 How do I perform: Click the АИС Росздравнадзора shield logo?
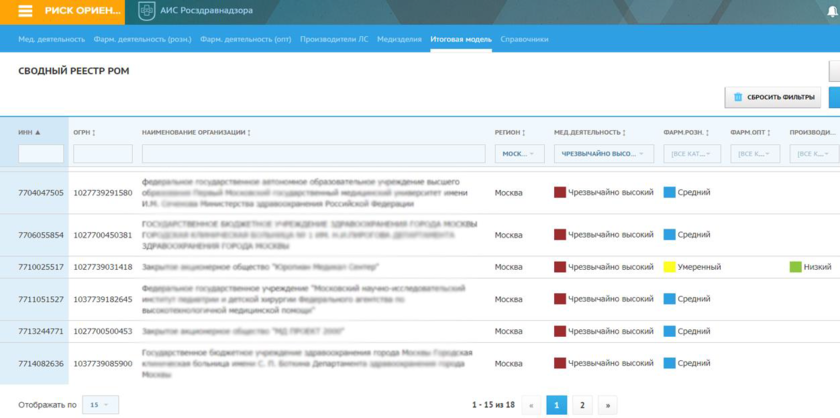click(146, 11)
